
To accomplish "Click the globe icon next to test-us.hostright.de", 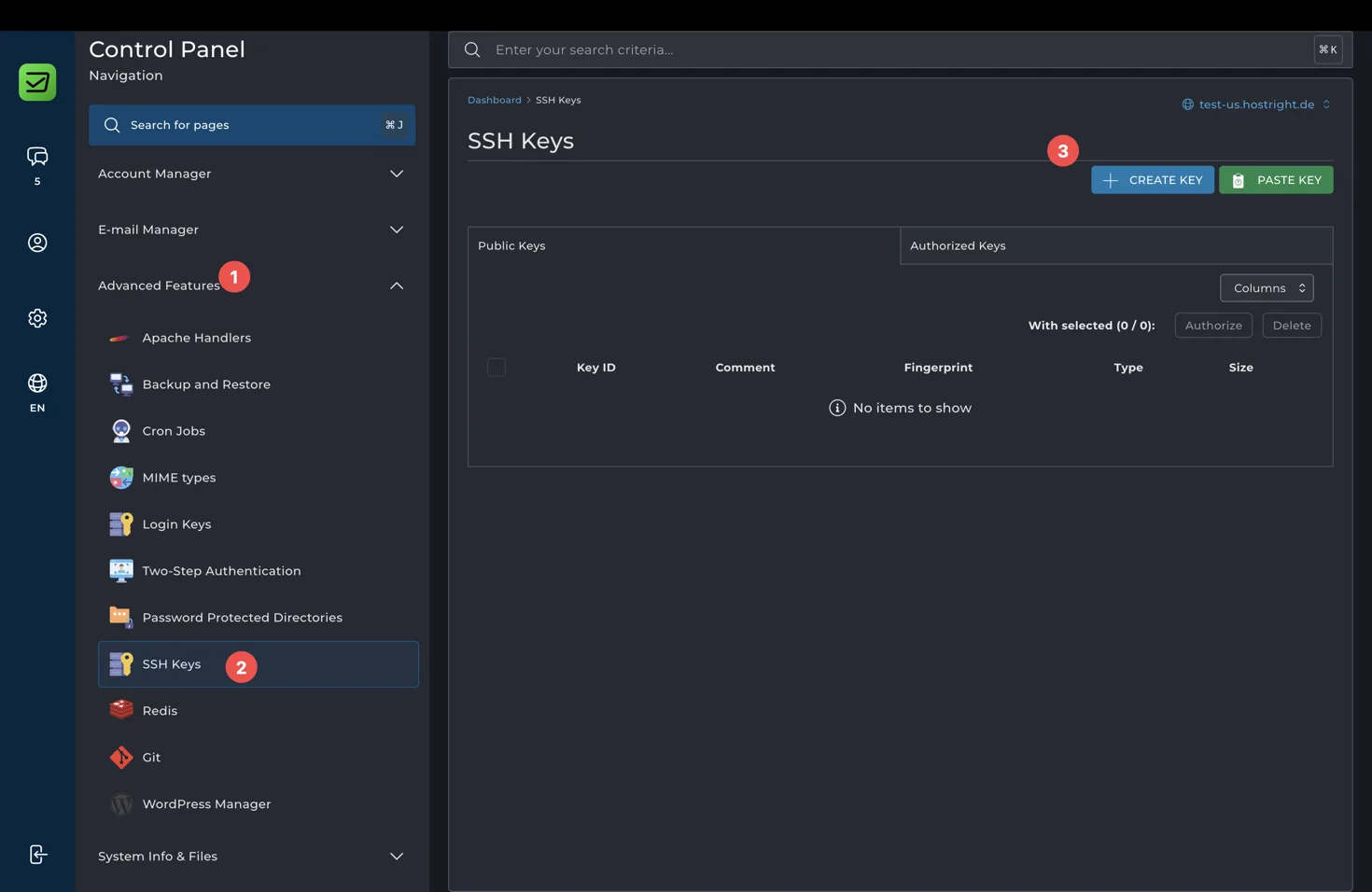I will [x=1188, y=105].
